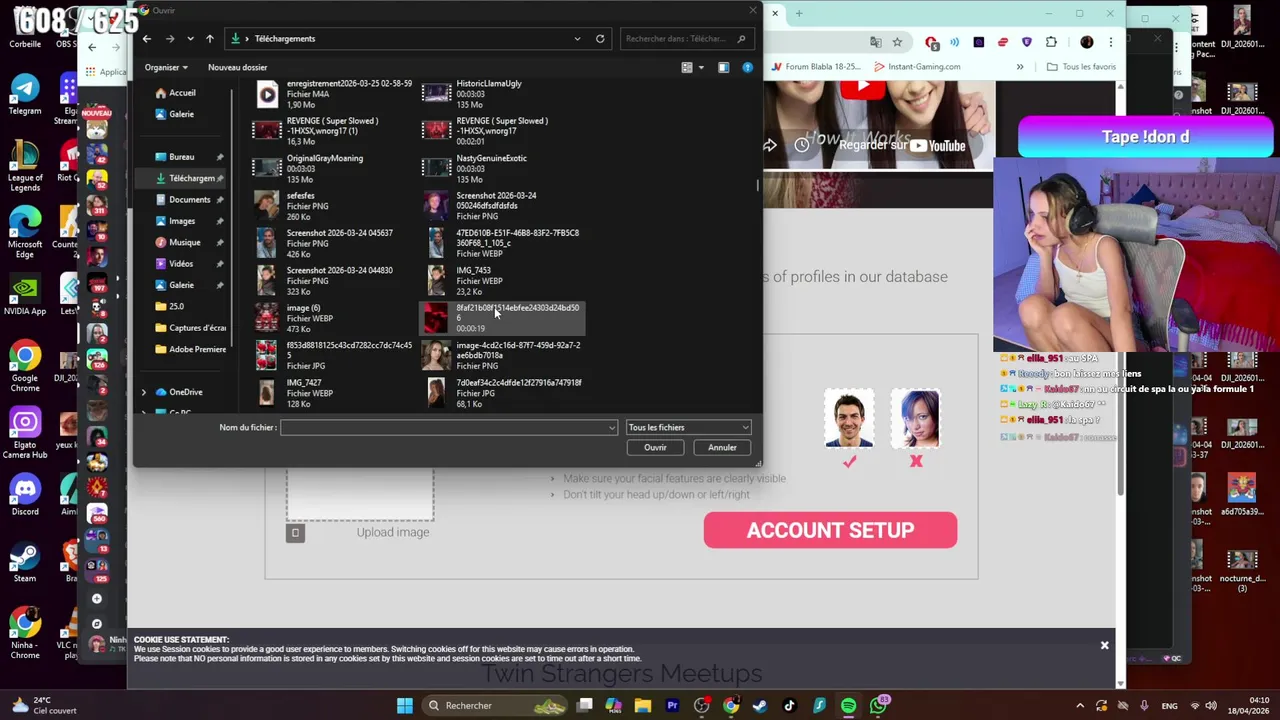
Task: Open the Telegram desktop shortcut
Action: [25, 95]
